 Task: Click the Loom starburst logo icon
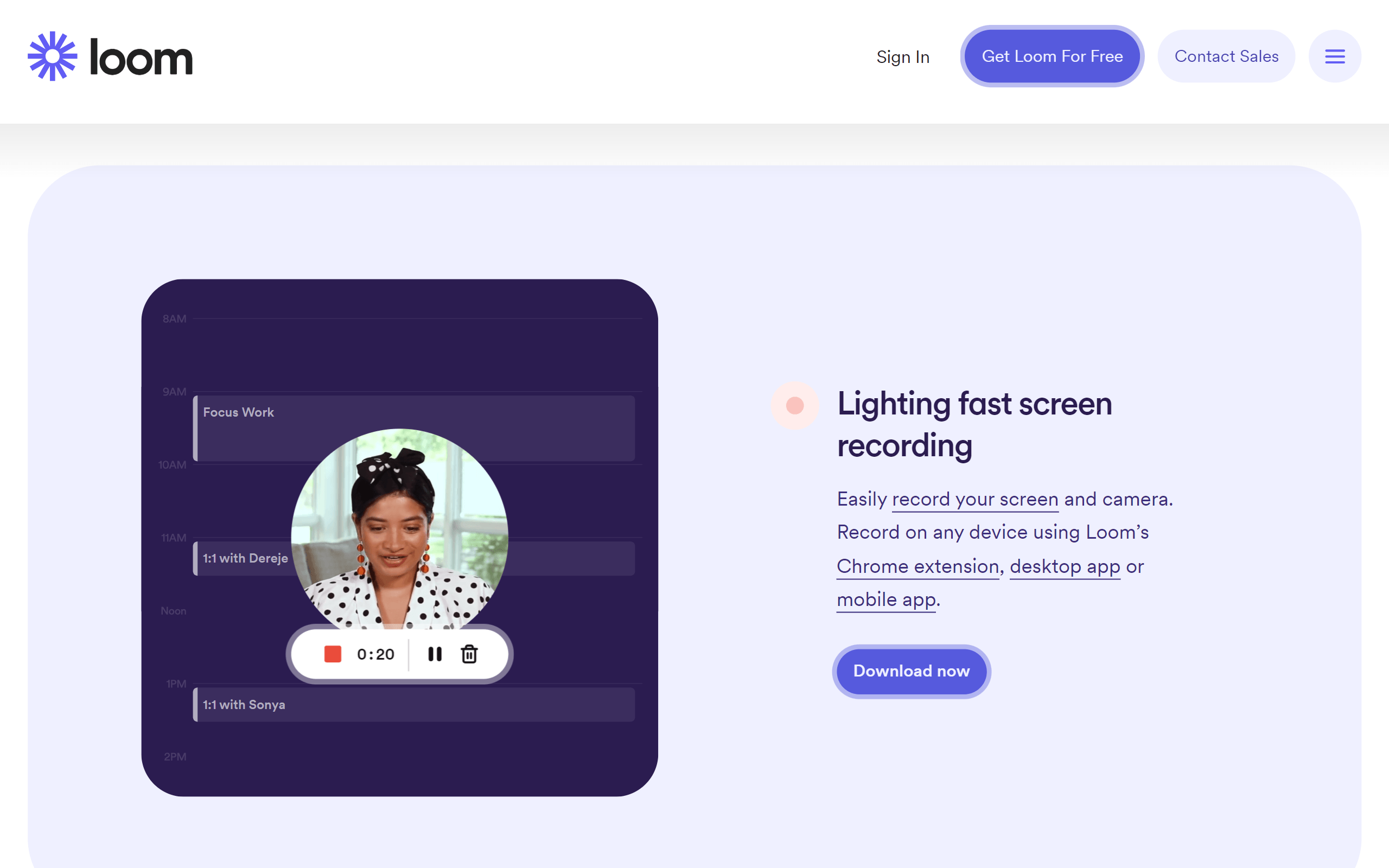pos(52,56)
